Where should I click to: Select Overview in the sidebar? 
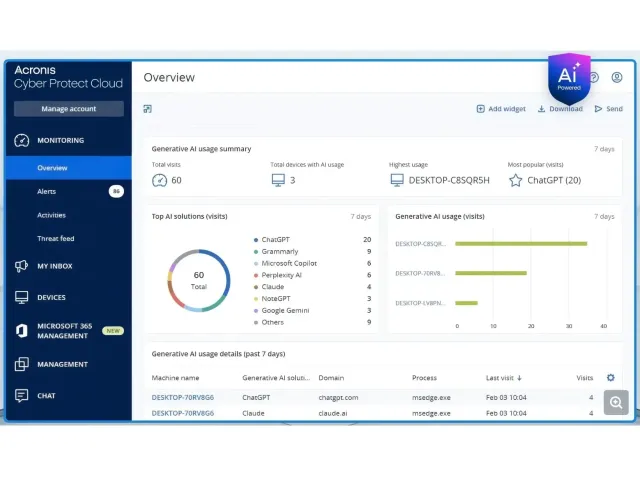click(x=52, y=168)
